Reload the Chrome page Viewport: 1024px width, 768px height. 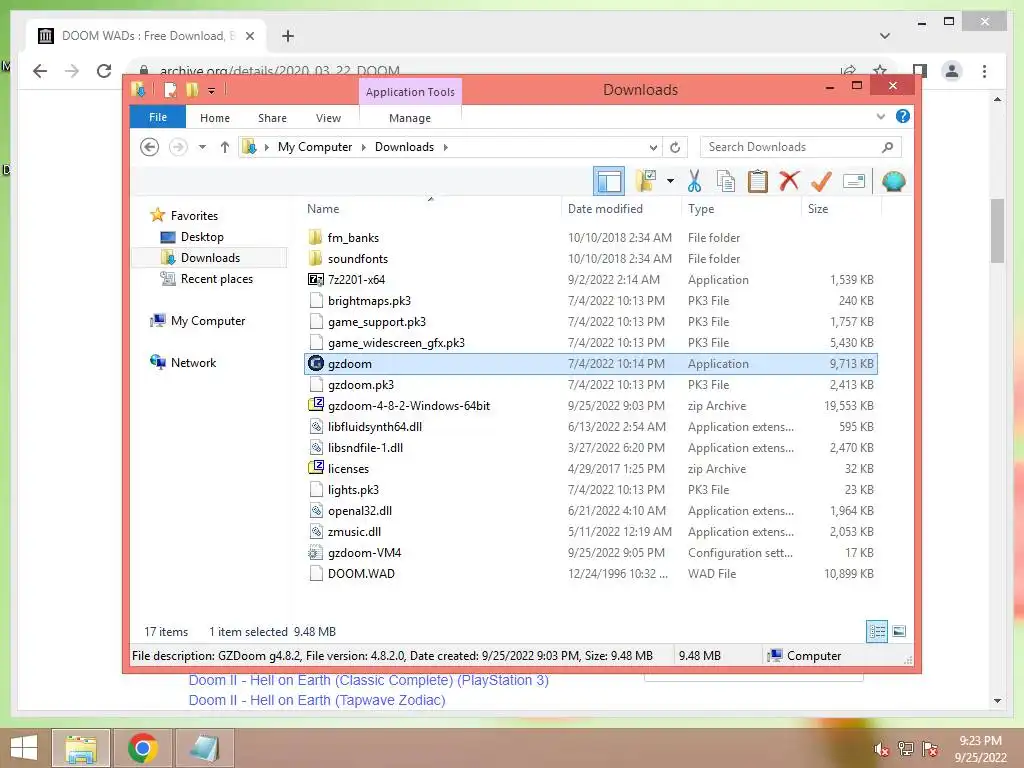click(104, 71)
